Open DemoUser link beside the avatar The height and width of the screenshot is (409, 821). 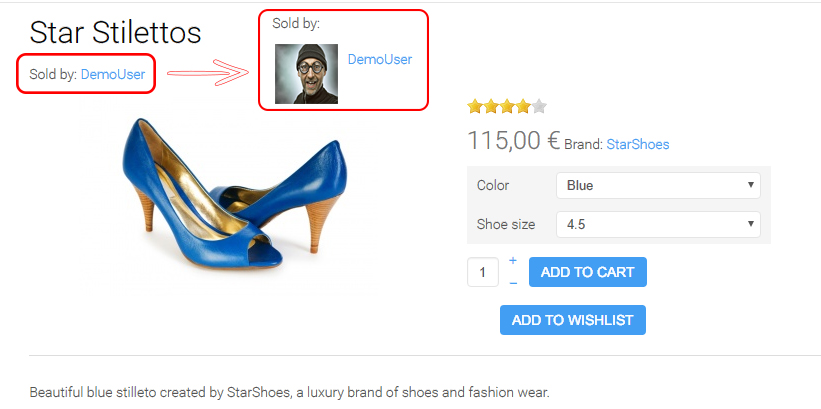pos(379,59)
